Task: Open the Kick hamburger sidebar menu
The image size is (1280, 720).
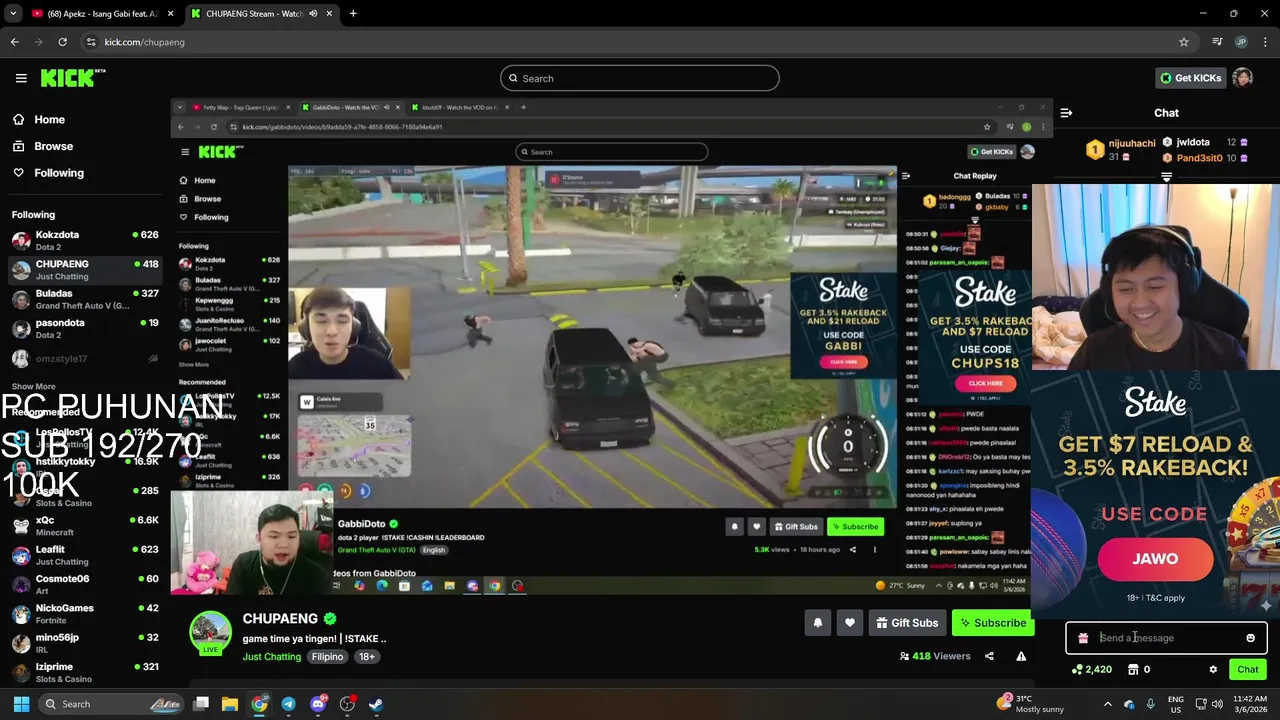Action: 21,78
